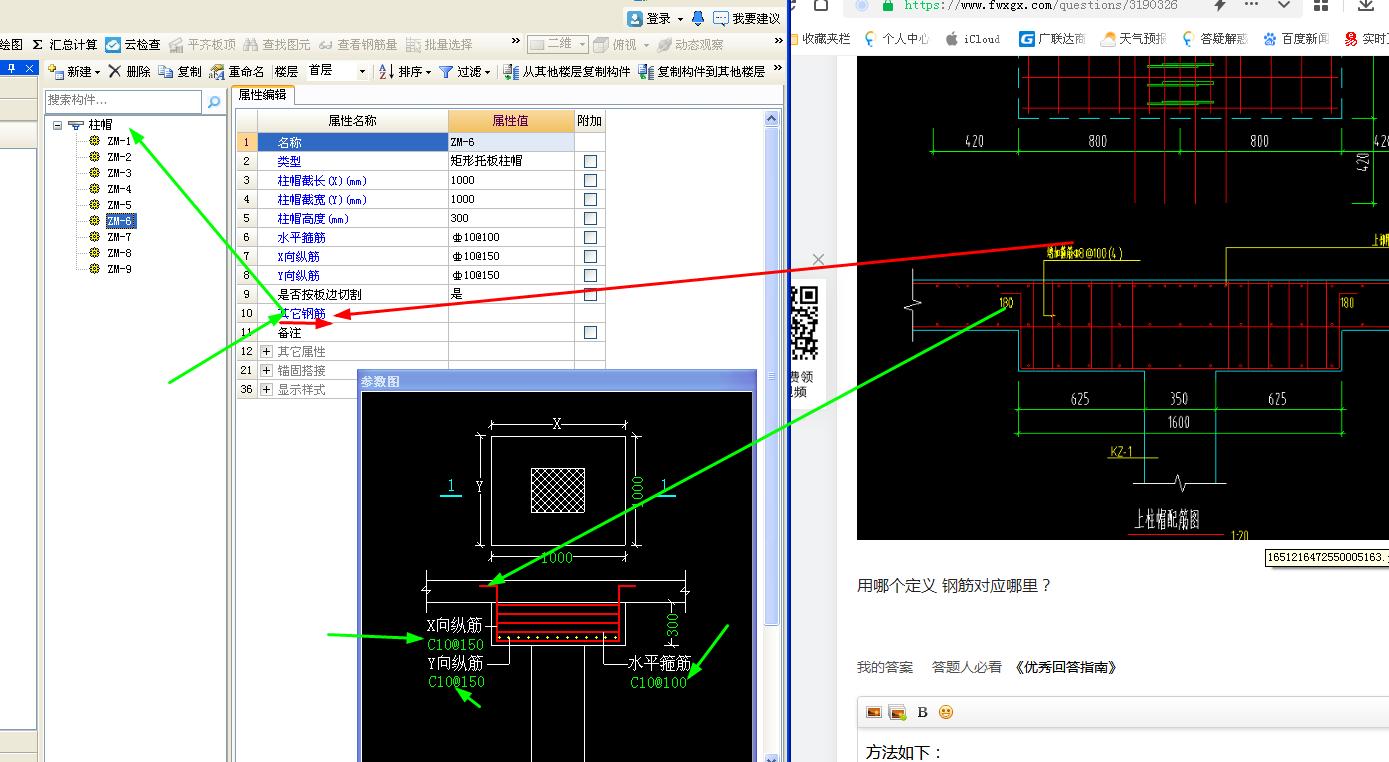Expand the 锚固搭接 property group
This screenshot has width=1389, height=762.
(266, 370)
